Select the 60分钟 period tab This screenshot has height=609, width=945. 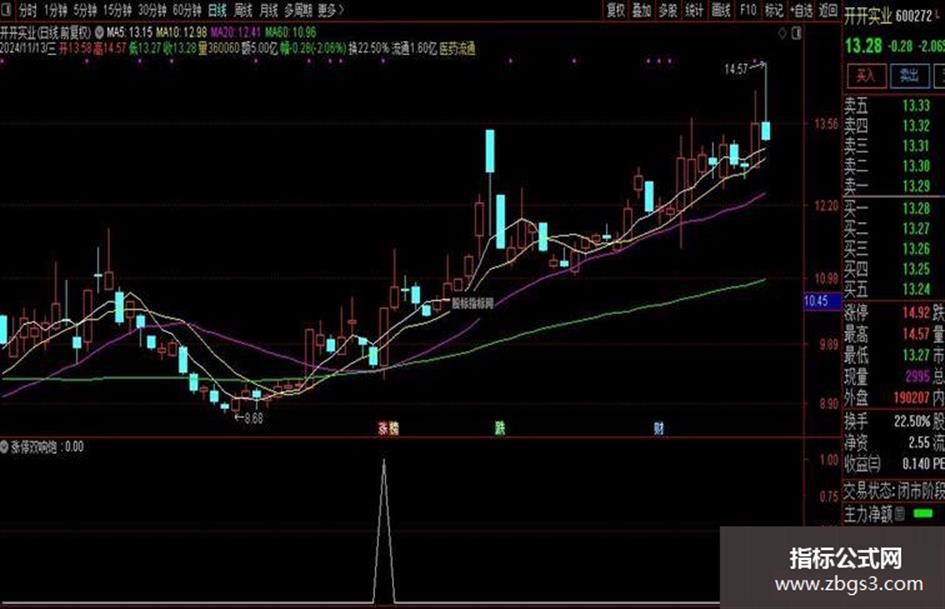187,10
